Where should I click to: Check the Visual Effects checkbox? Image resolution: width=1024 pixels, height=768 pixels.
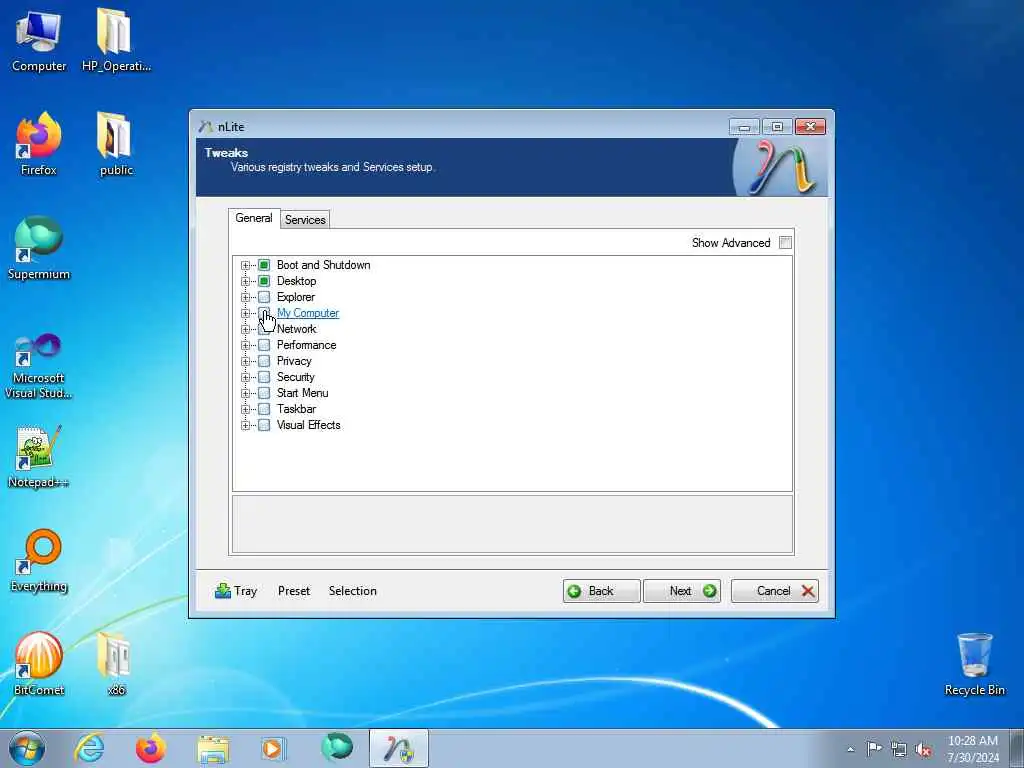pyautogui.click(x=264, y=425)
